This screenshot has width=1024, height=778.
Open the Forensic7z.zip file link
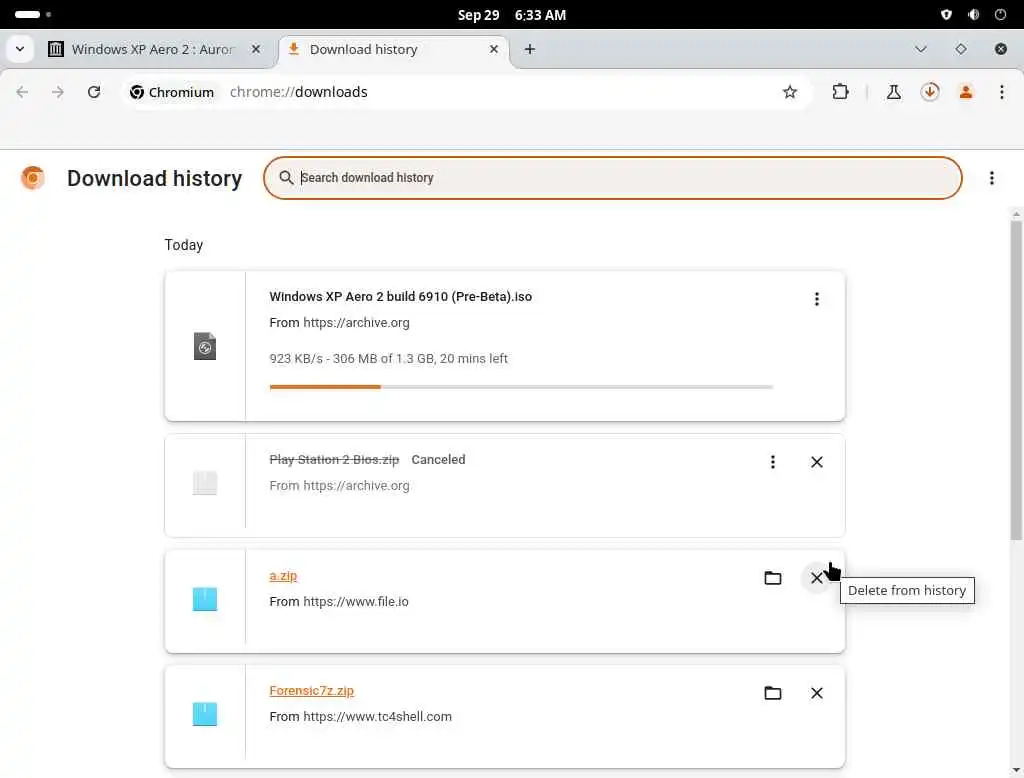click(311, 691)
